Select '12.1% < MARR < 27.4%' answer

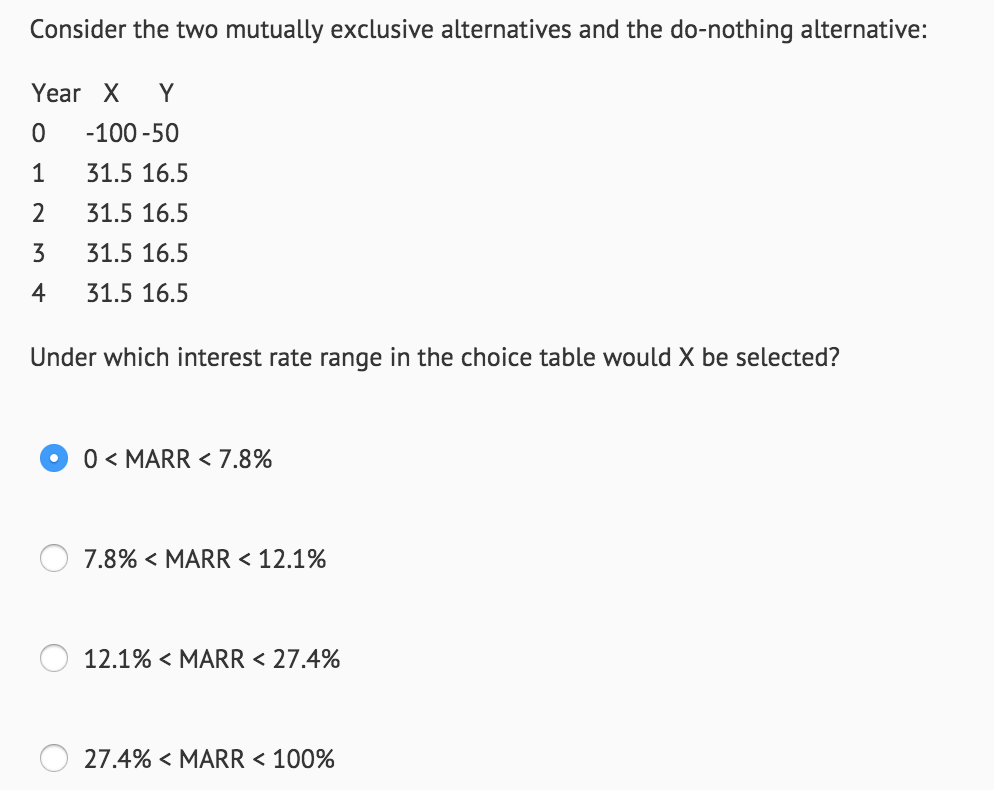54,658
